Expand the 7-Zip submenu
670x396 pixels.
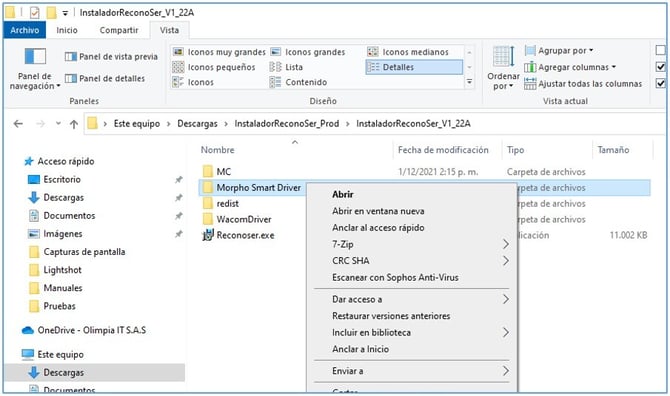coord(412,244)
